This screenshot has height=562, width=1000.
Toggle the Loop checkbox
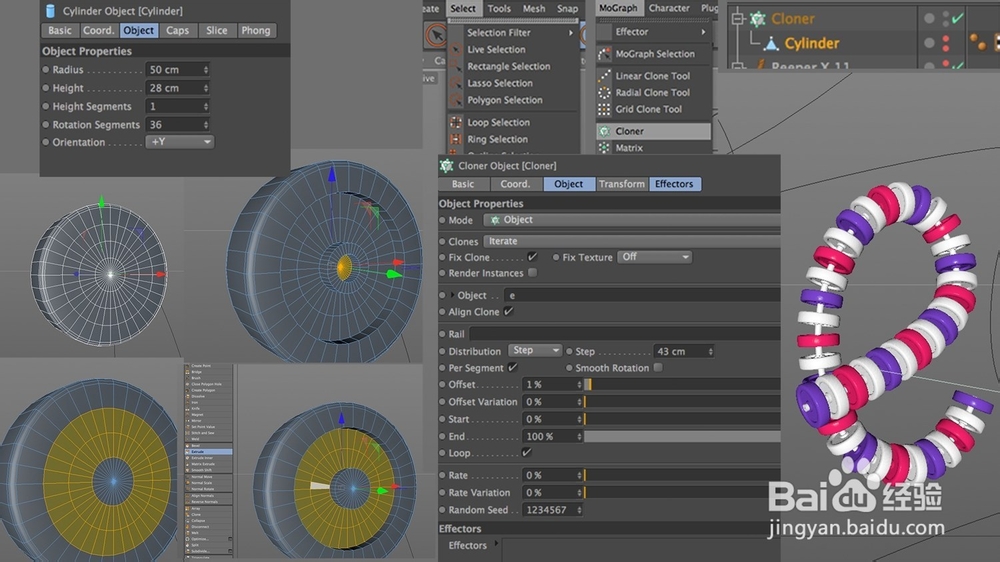click(x=526, y=452)
